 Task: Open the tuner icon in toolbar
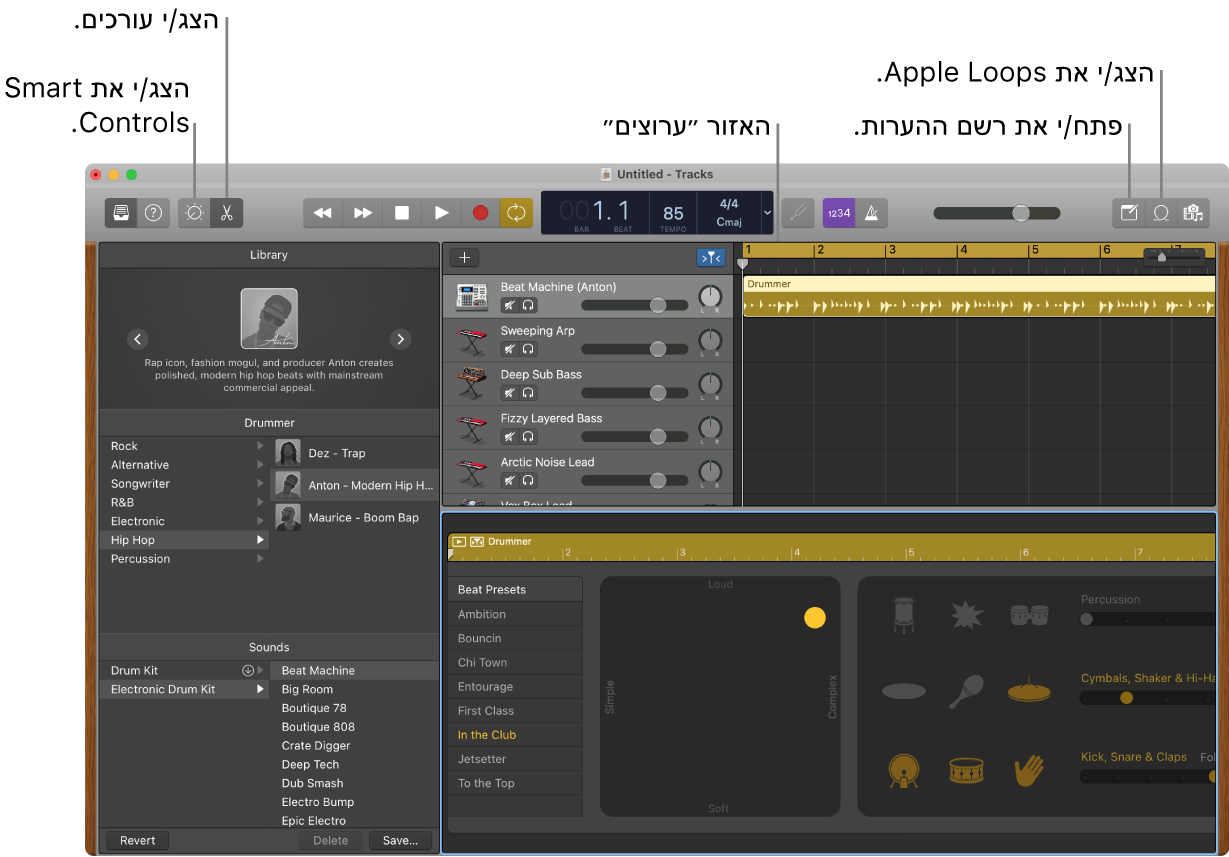point(797,213)
